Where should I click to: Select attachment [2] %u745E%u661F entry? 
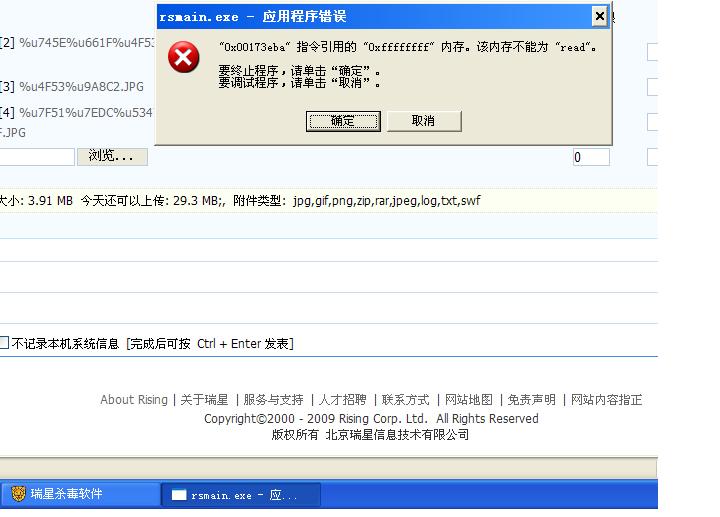pos(77,43)
